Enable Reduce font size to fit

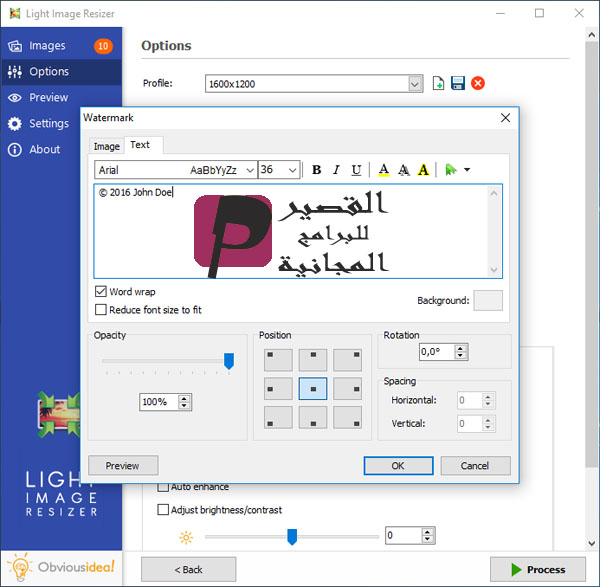click(x=101, y=310)
